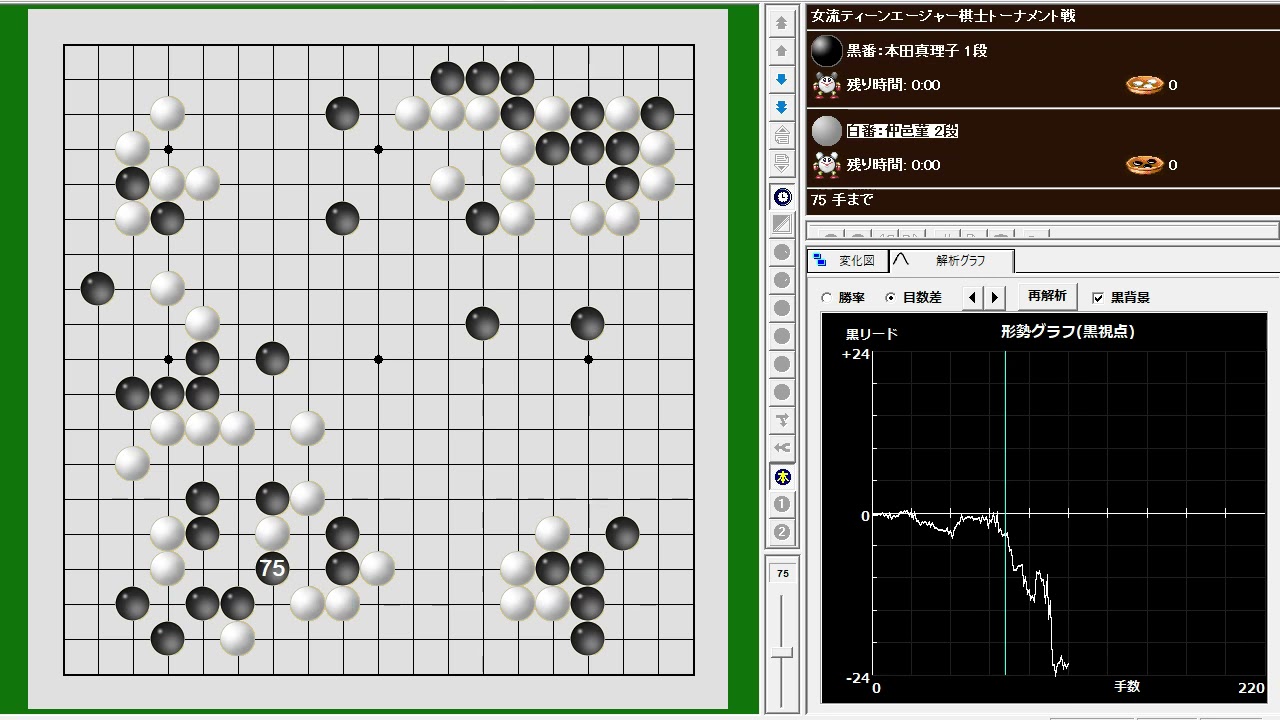The image size is (1280, 720).
Task: Click the highlighted text 白番:仲邑菫 2段
Action: click(902, 131)
